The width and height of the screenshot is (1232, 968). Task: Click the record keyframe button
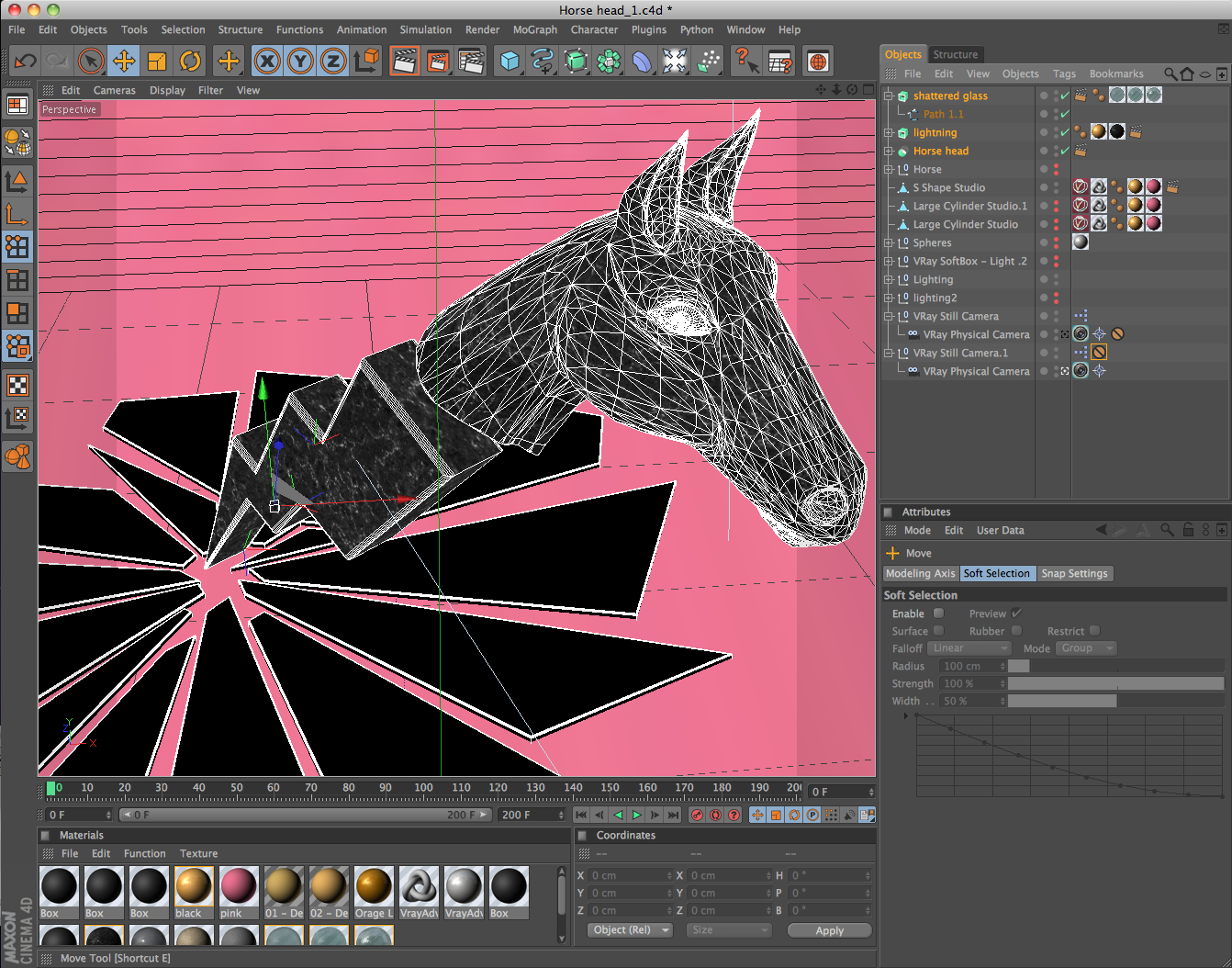(x=698, y=815)
